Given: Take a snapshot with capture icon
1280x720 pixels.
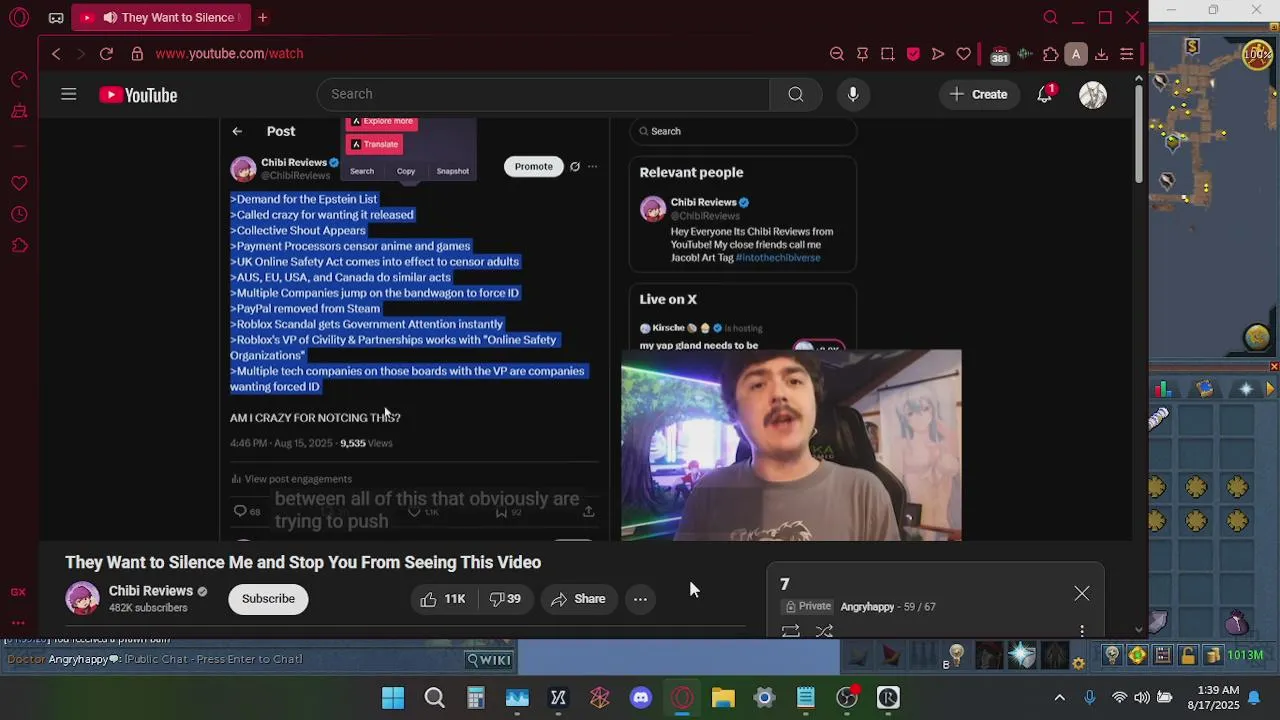Looking at the screenshot, I should click(x=888, y=54).
